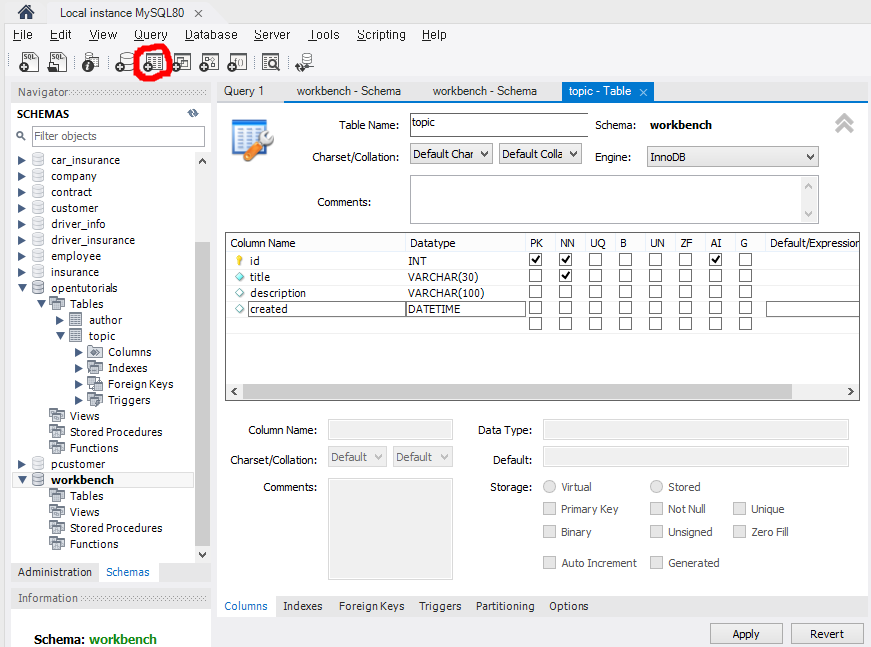
Task: Collapse the workbench schema node
Action: point(22,479)
